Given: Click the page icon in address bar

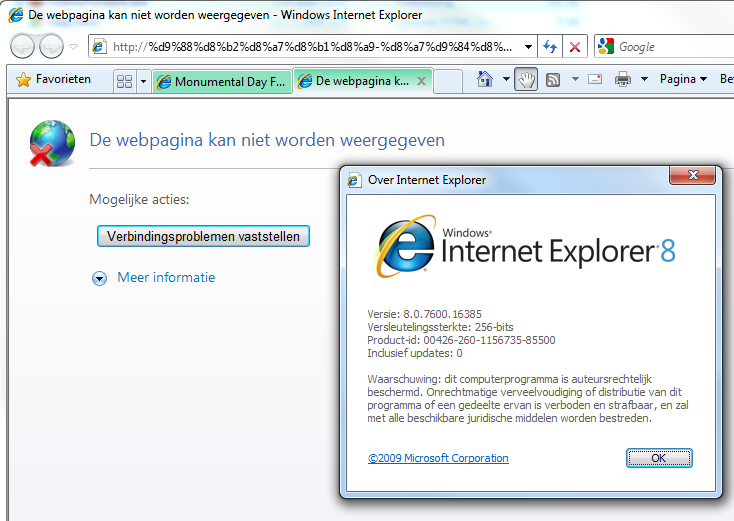Looking at the screenshot, I should (x=99, y=46).
